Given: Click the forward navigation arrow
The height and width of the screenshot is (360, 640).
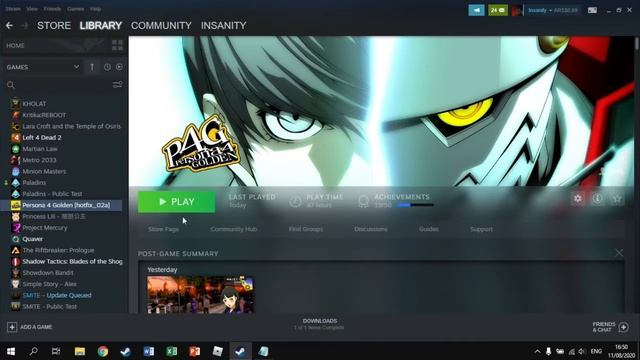Looking at the screenshot, I should [24, 25].
